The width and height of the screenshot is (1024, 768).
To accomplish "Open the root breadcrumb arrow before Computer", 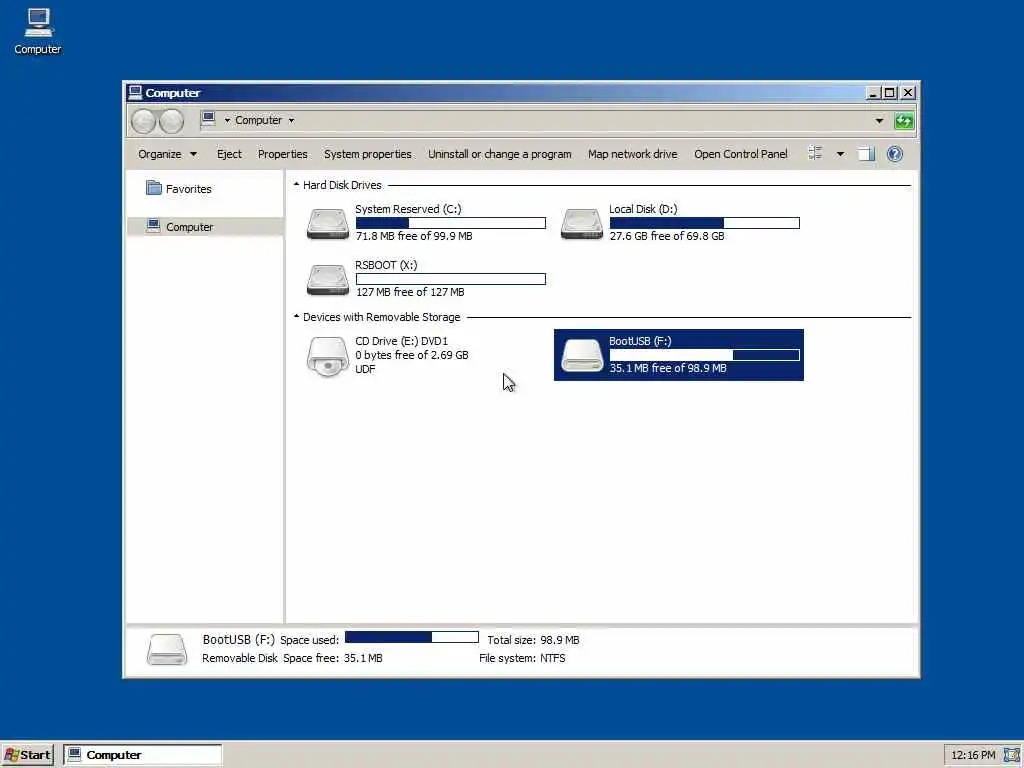I will point(227,120).
